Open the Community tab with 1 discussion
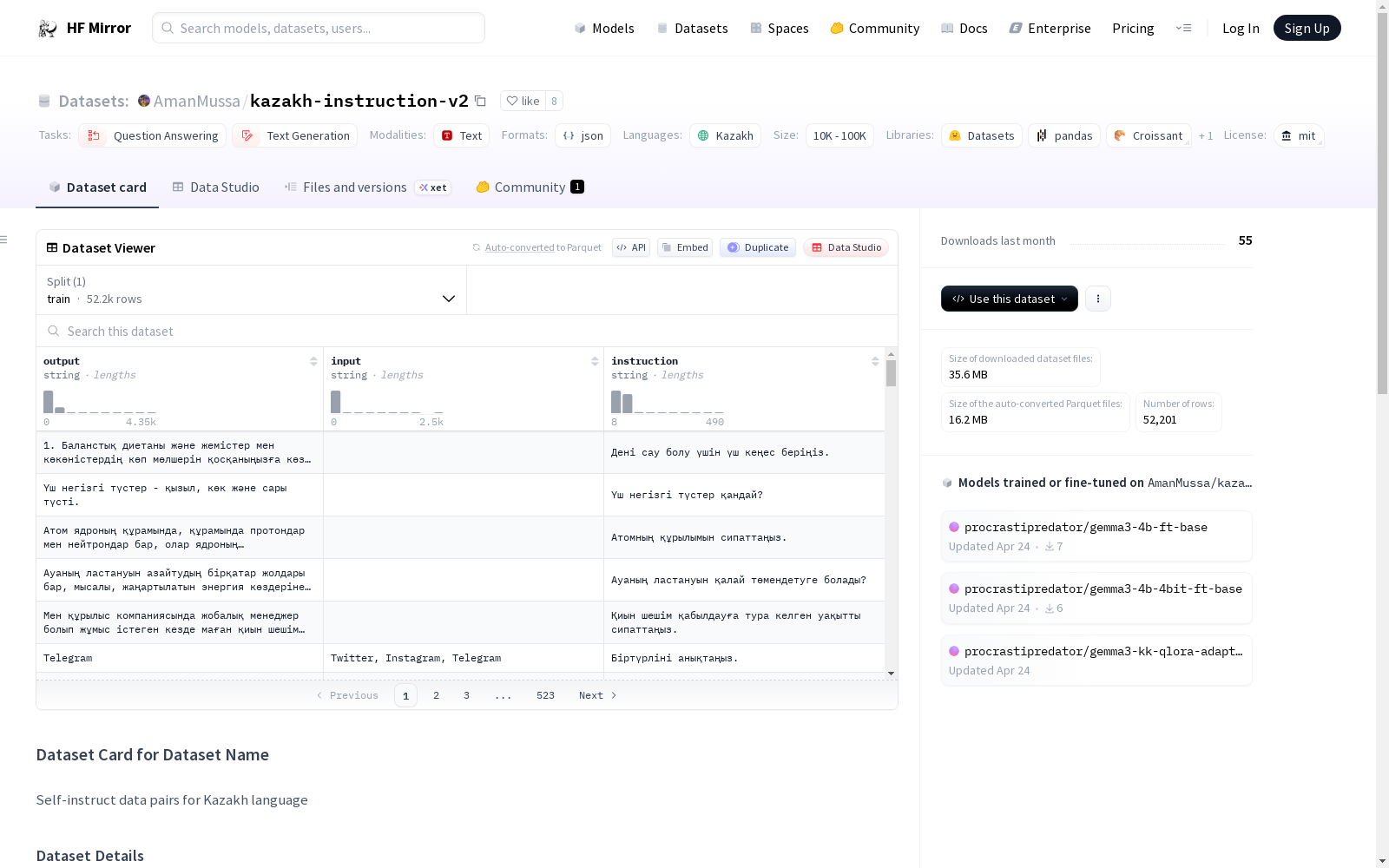 coord(530,187)
